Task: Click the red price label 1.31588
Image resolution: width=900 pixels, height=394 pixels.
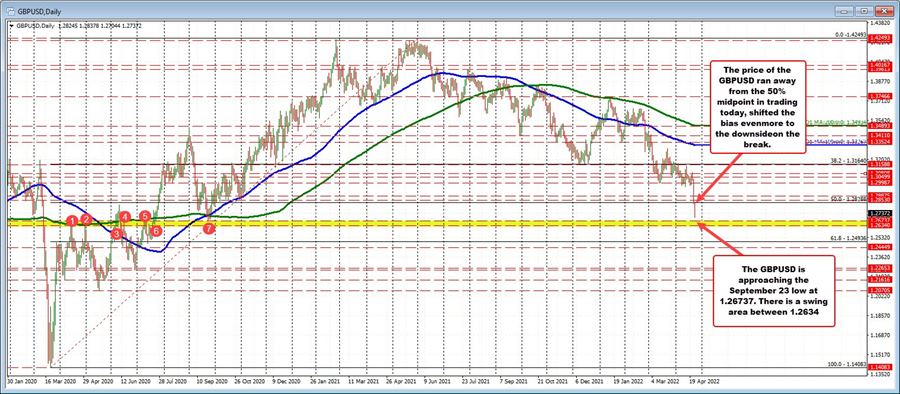Action: tap(879, 164)
